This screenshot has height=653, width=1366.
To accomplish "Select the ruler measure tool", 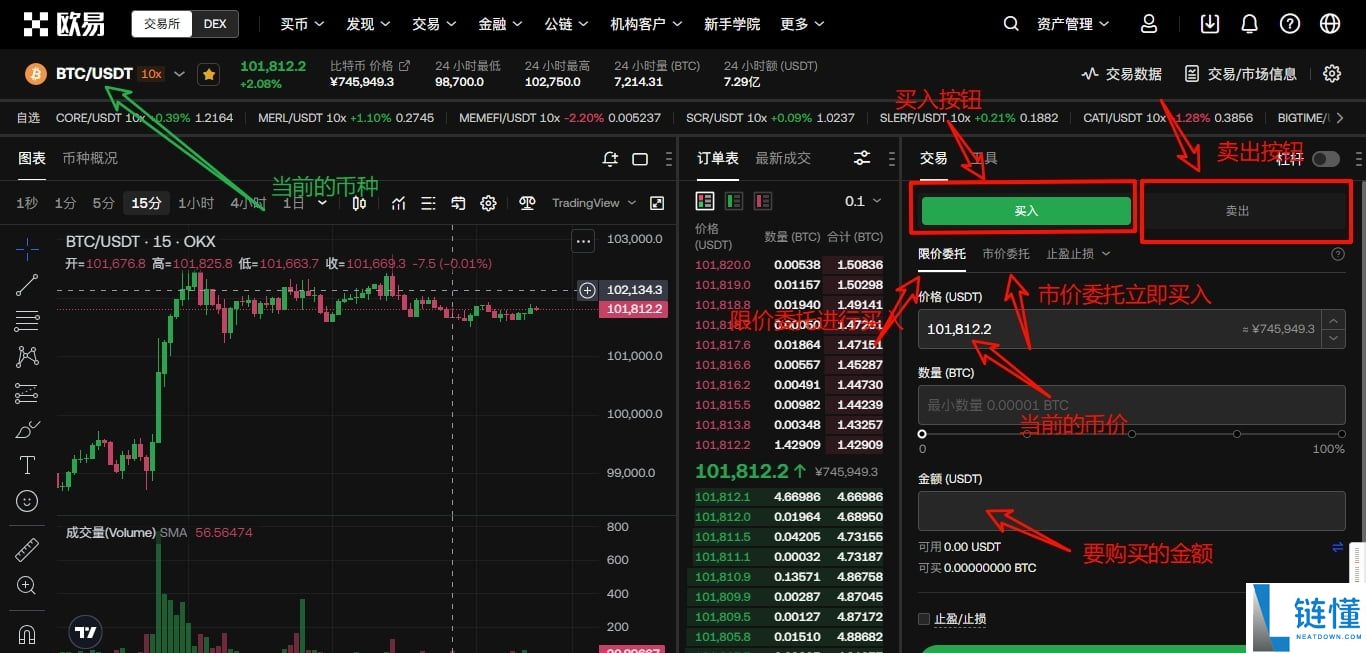I will click(27, 550).
